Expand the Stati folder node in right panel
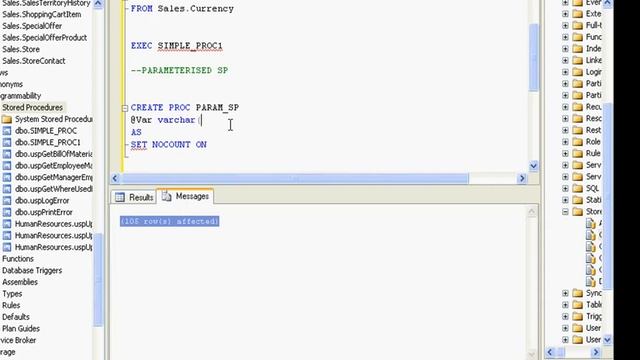 [565, 200]
